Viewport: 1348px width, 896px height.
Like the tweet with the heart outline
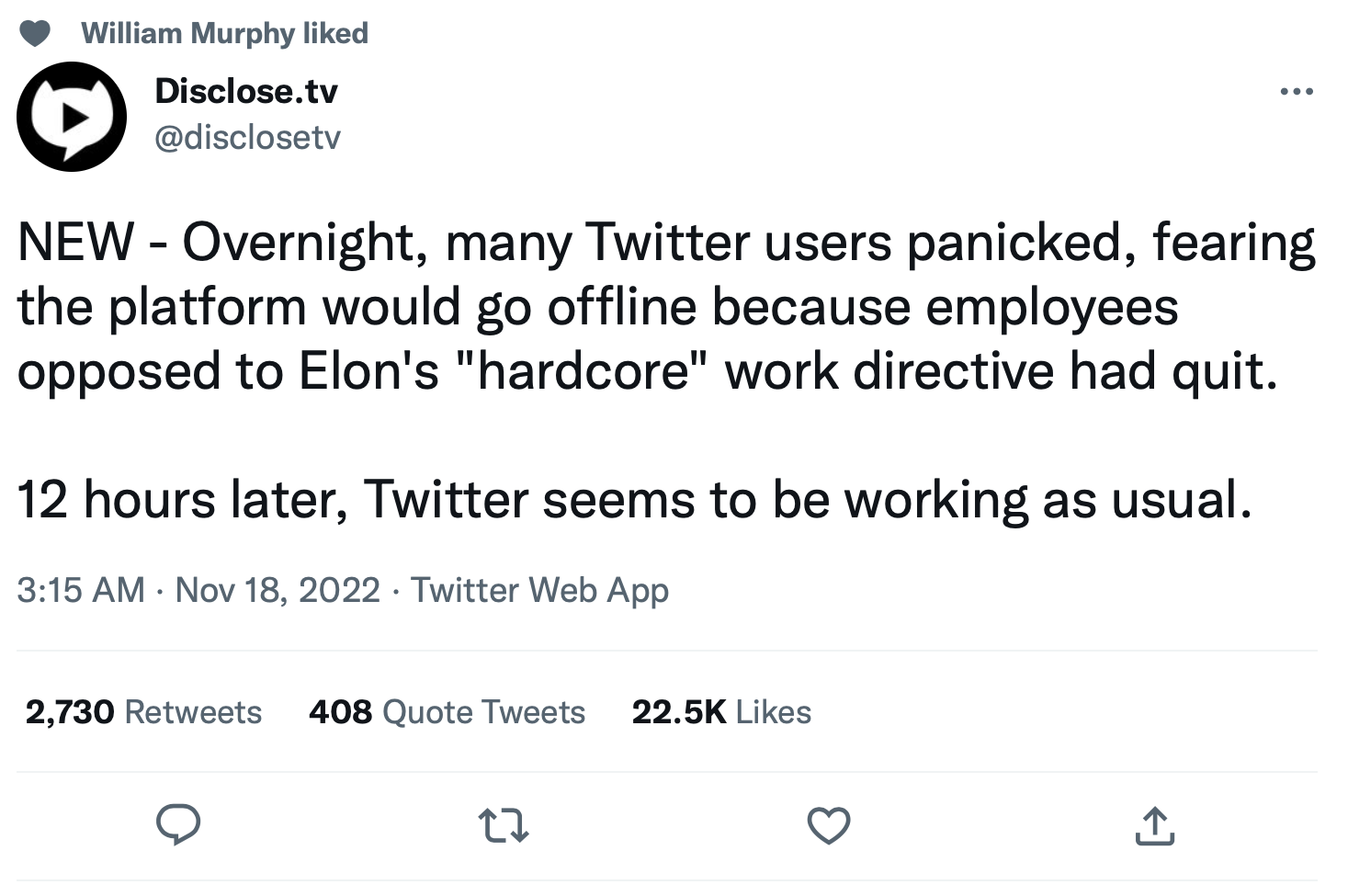pos(829,825)
